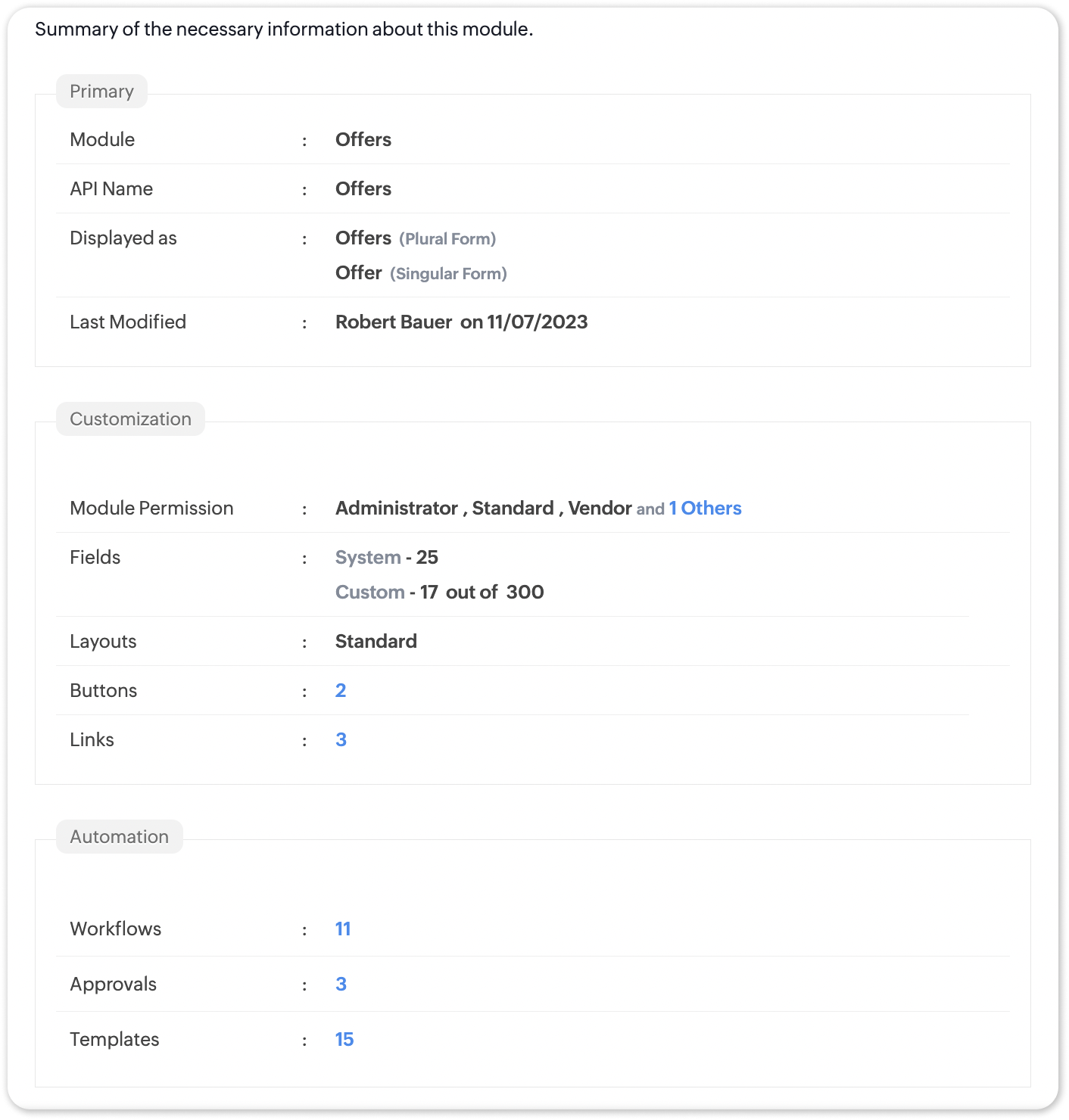Viewport: 1069px width, 1120px height.
Task: Open the Buttons count link "2"
Action: (341, 690)
